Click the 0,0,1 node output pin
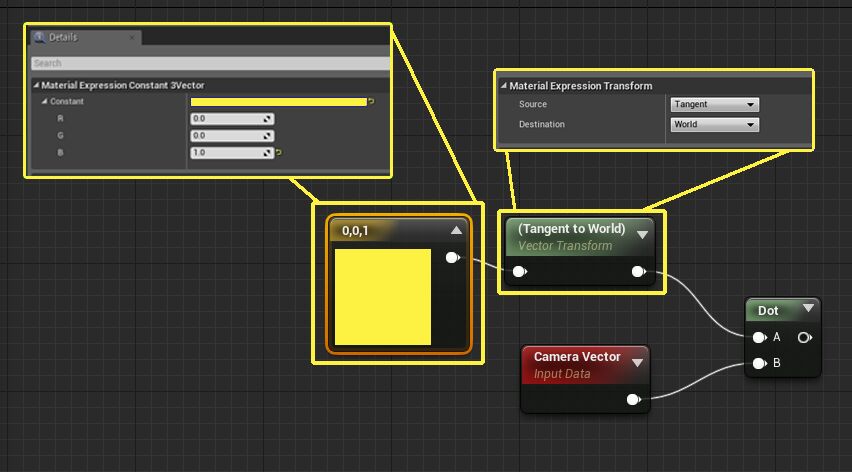The image size is (852, 472). (452, 257)
